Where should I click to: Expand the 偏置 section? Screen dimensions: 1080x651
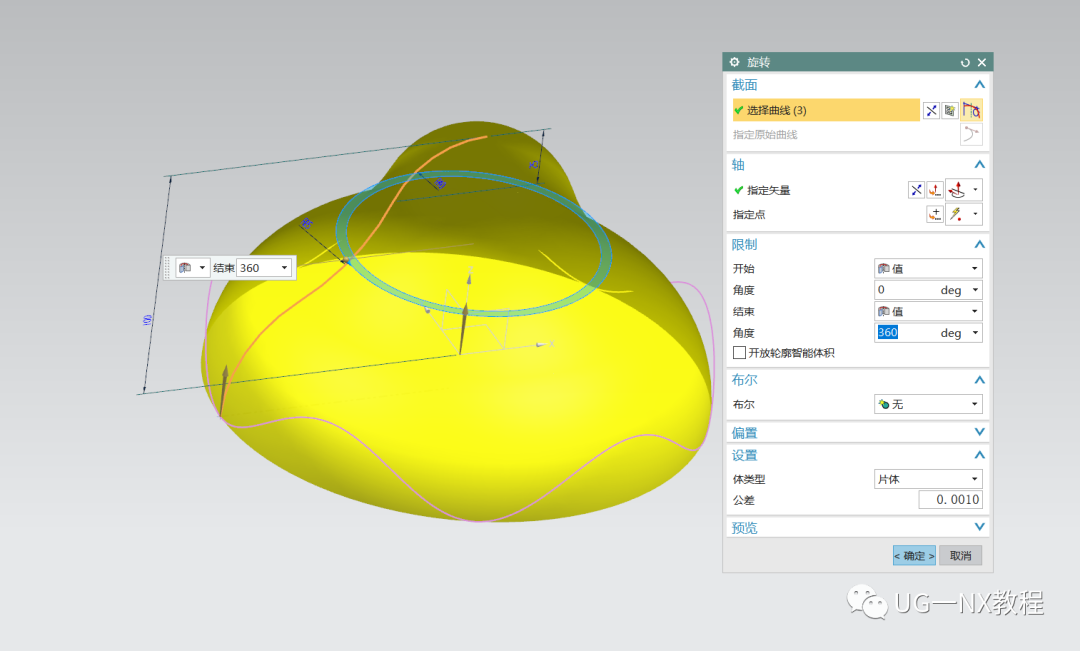click(x=979, y=432)
